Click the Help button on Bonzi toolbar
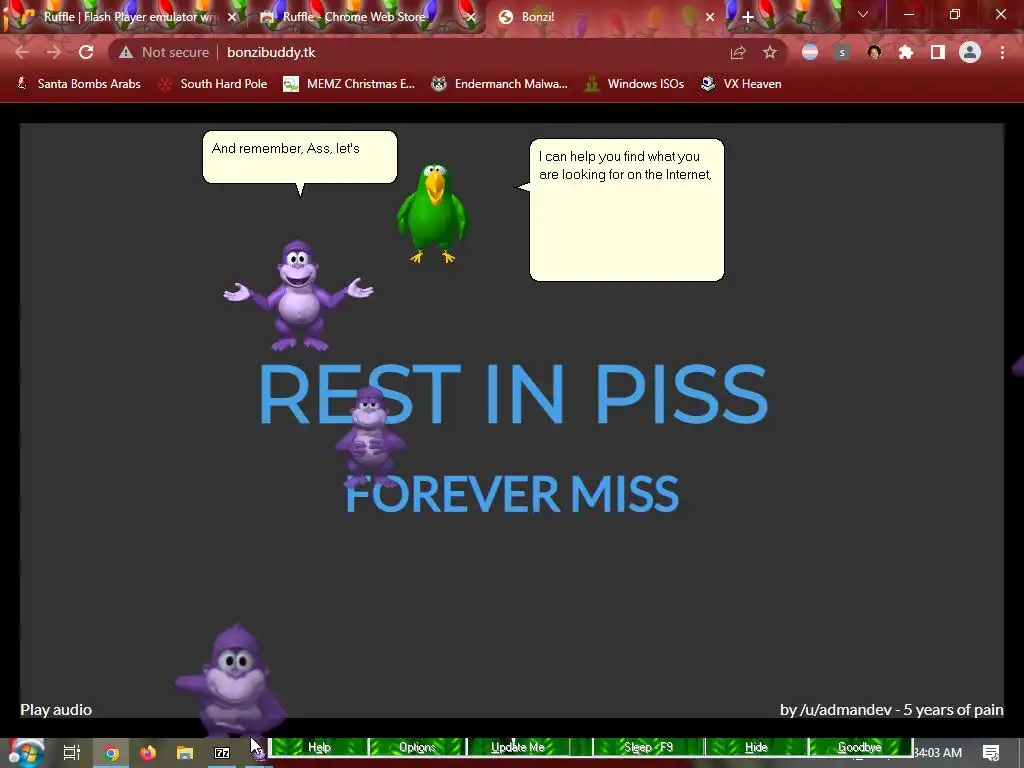 319,747
